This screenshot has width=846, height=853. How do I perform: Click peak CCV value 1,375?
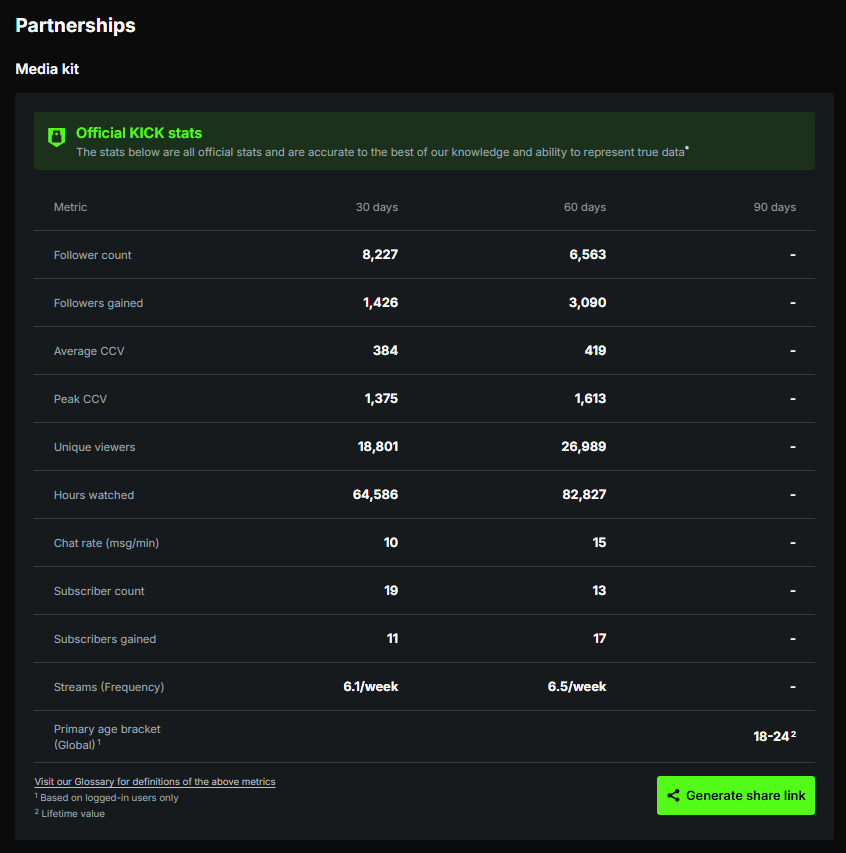pos(381,398)
